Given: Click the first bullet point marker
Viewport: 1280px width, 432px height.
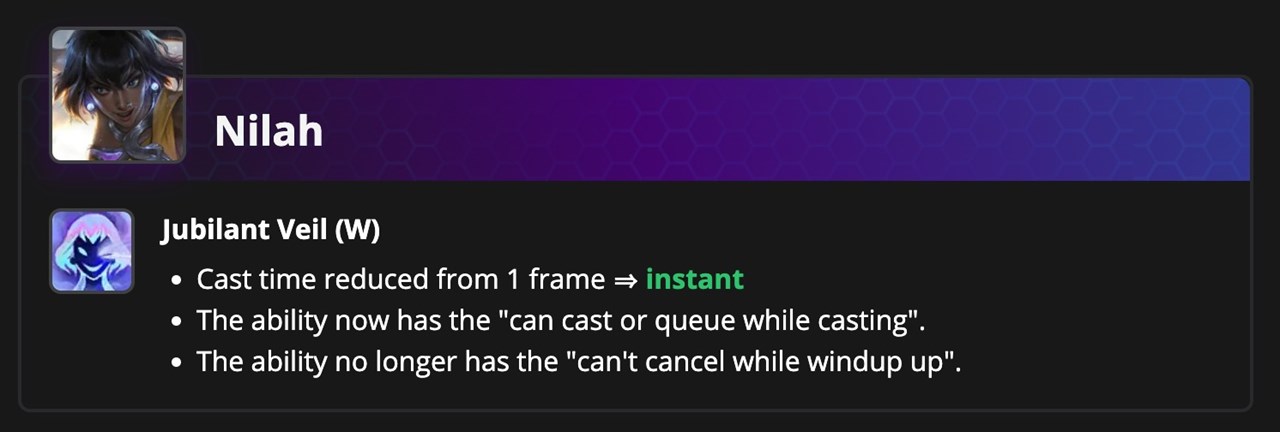Looking at the screenshot, I should click(x=177, y=281).
